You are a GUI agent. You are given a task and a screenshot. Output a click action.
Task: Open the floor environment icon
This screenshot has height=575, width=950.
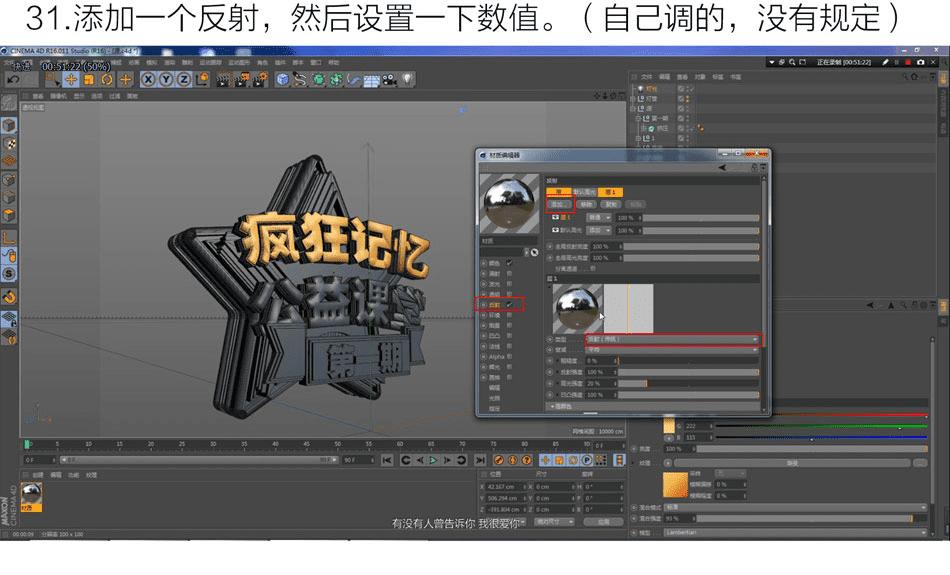[x=371, y=79]
